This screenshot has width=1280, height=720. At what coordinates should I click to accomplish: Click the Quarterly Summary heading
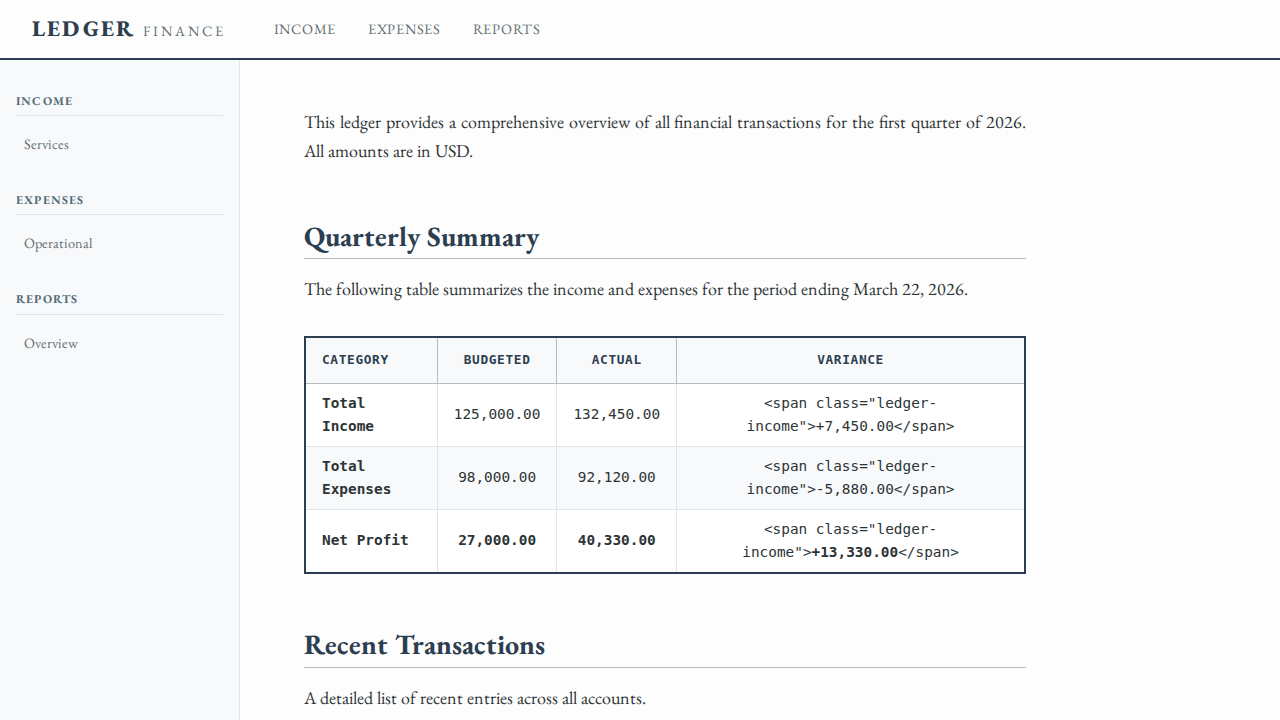coord(421,237)
